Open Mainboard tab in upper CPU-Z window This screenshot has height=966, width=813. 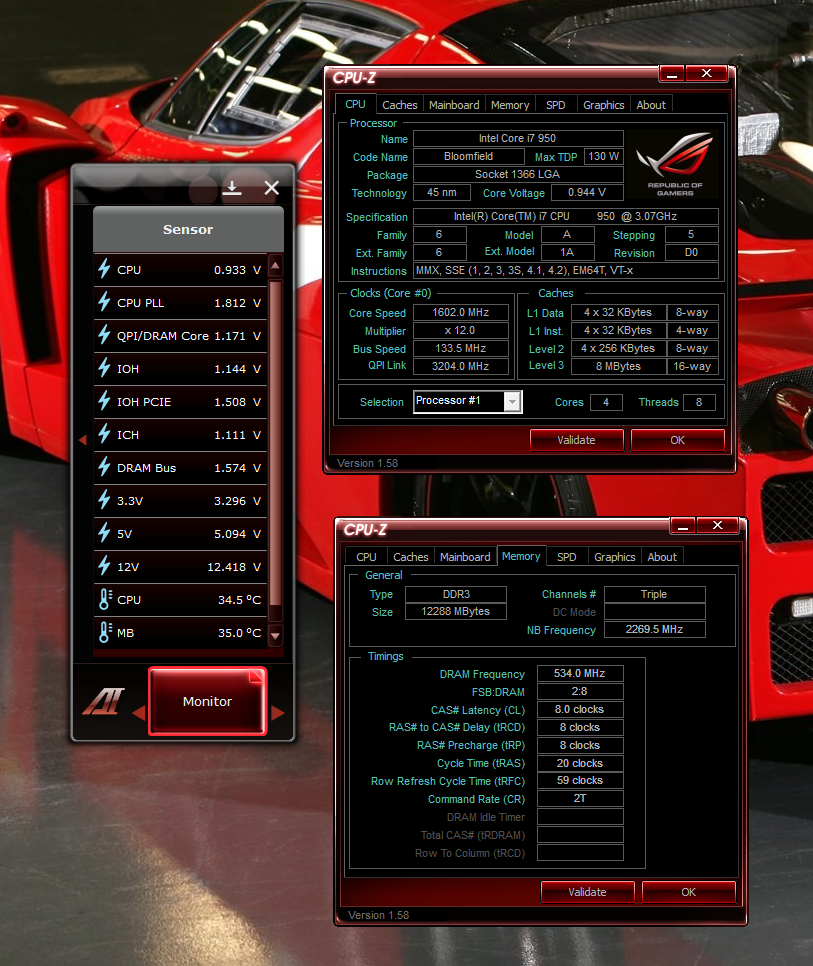coord(454,105)
